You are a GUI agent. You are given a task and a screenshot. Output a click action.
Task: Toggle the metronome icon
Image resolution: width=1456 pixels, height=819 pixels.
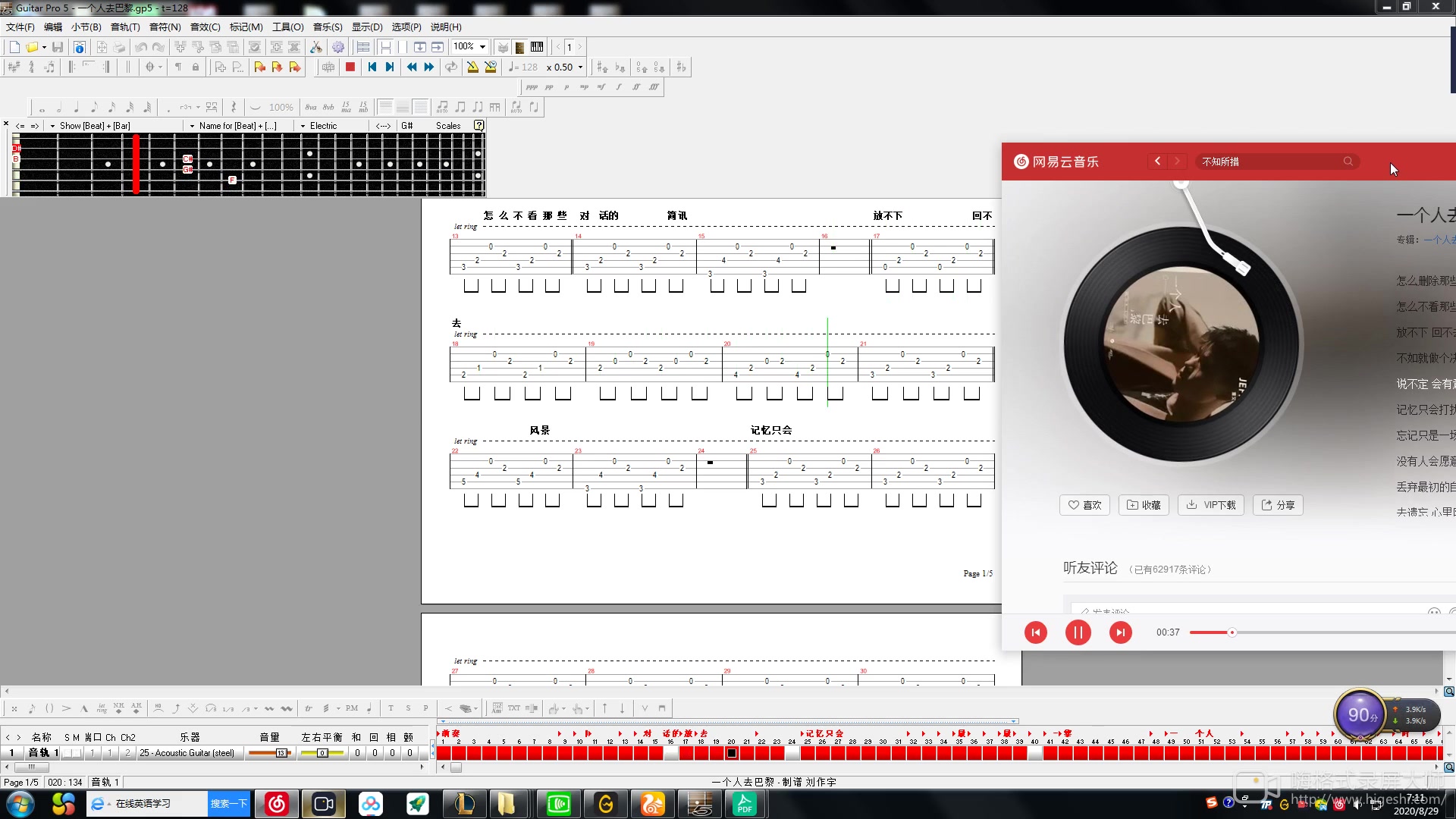click(472, 67)
